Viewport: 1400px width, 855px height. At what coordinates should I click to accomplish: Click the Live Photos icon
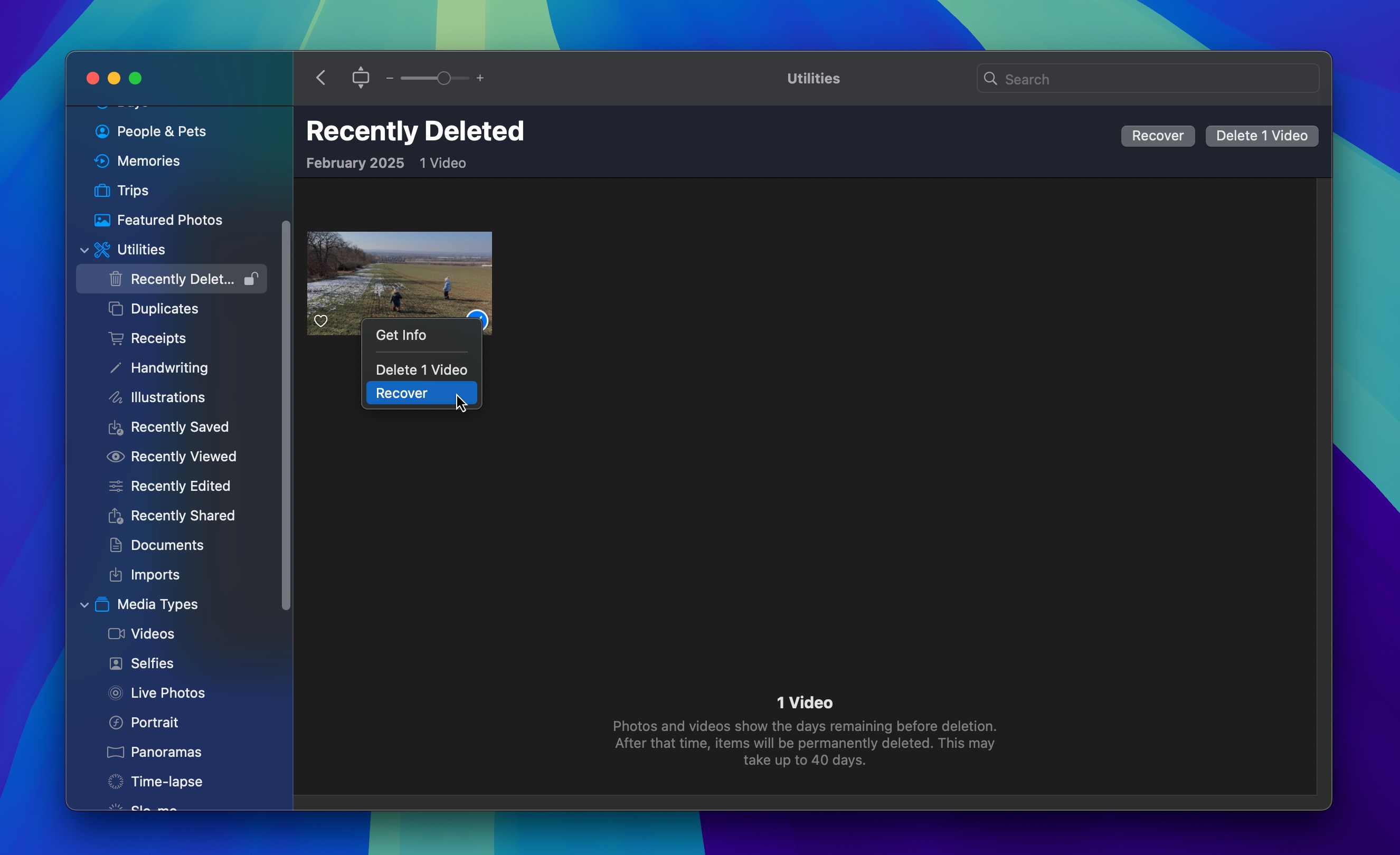tap(115, 692)
